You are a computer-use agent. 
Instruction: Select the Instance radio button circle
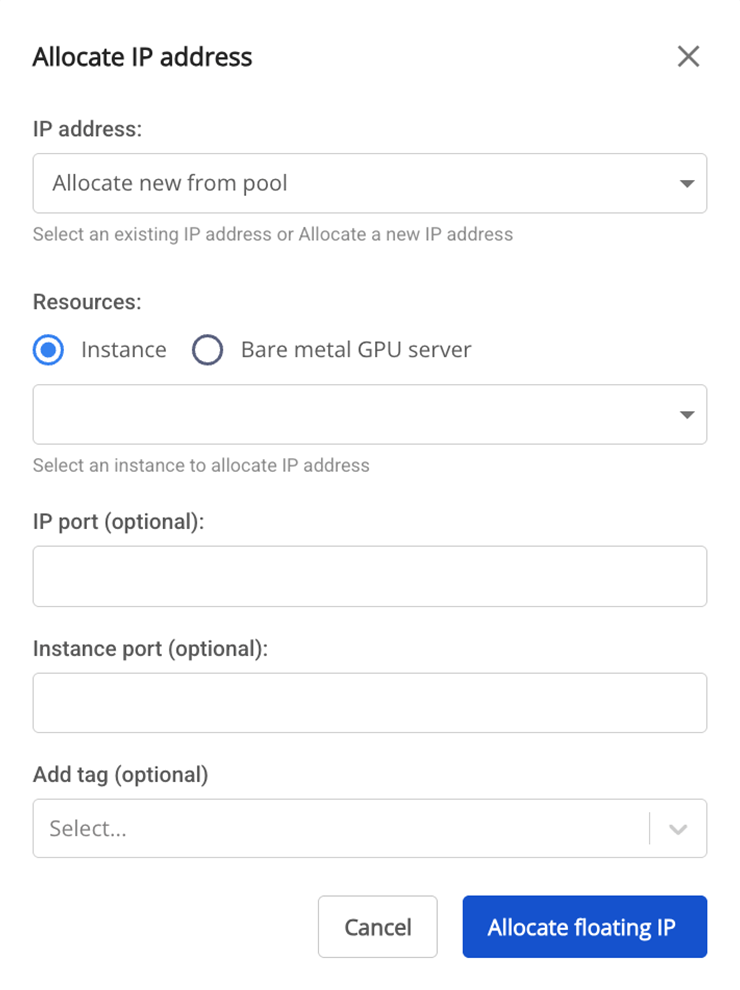click(x=48, y=350)
